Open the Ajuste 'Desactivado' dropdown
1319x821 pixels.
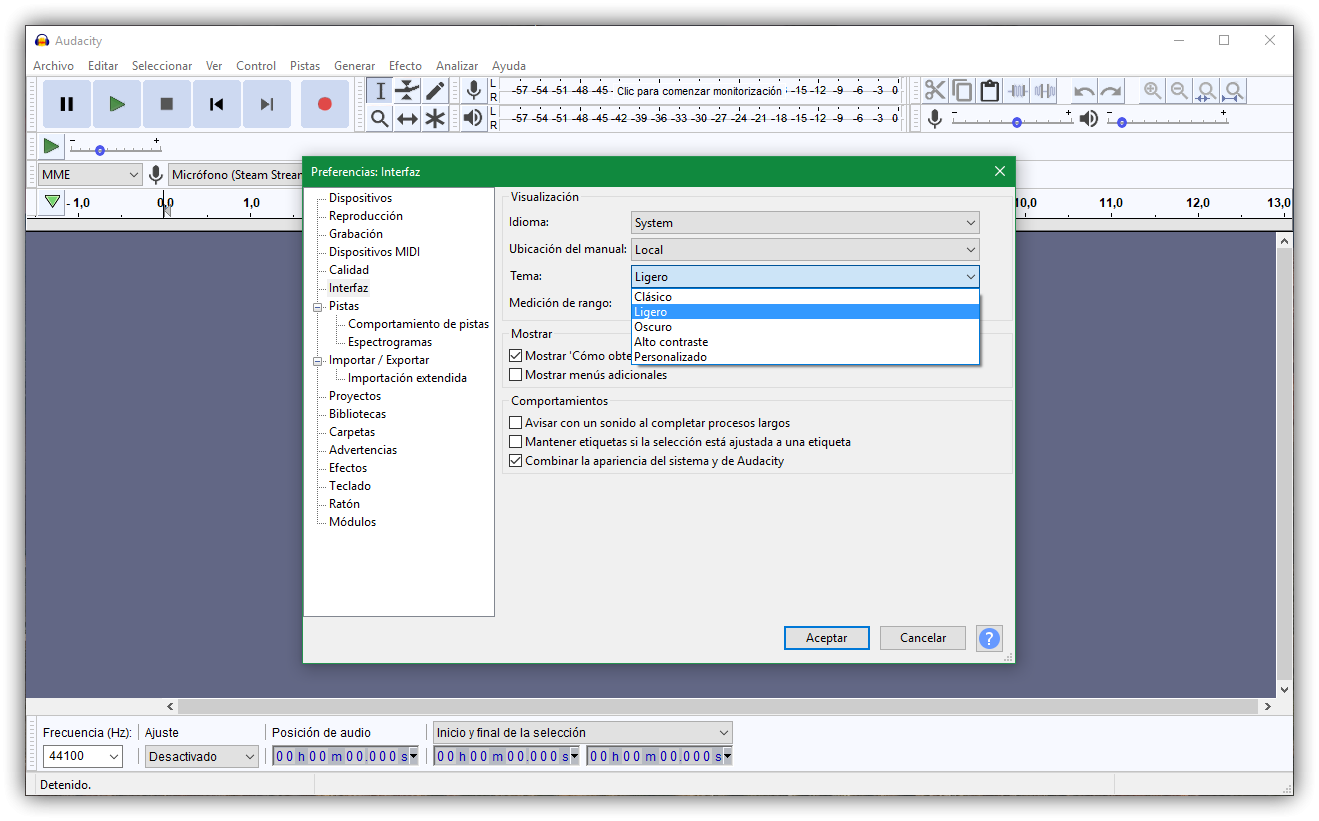[x=202, y=757]
